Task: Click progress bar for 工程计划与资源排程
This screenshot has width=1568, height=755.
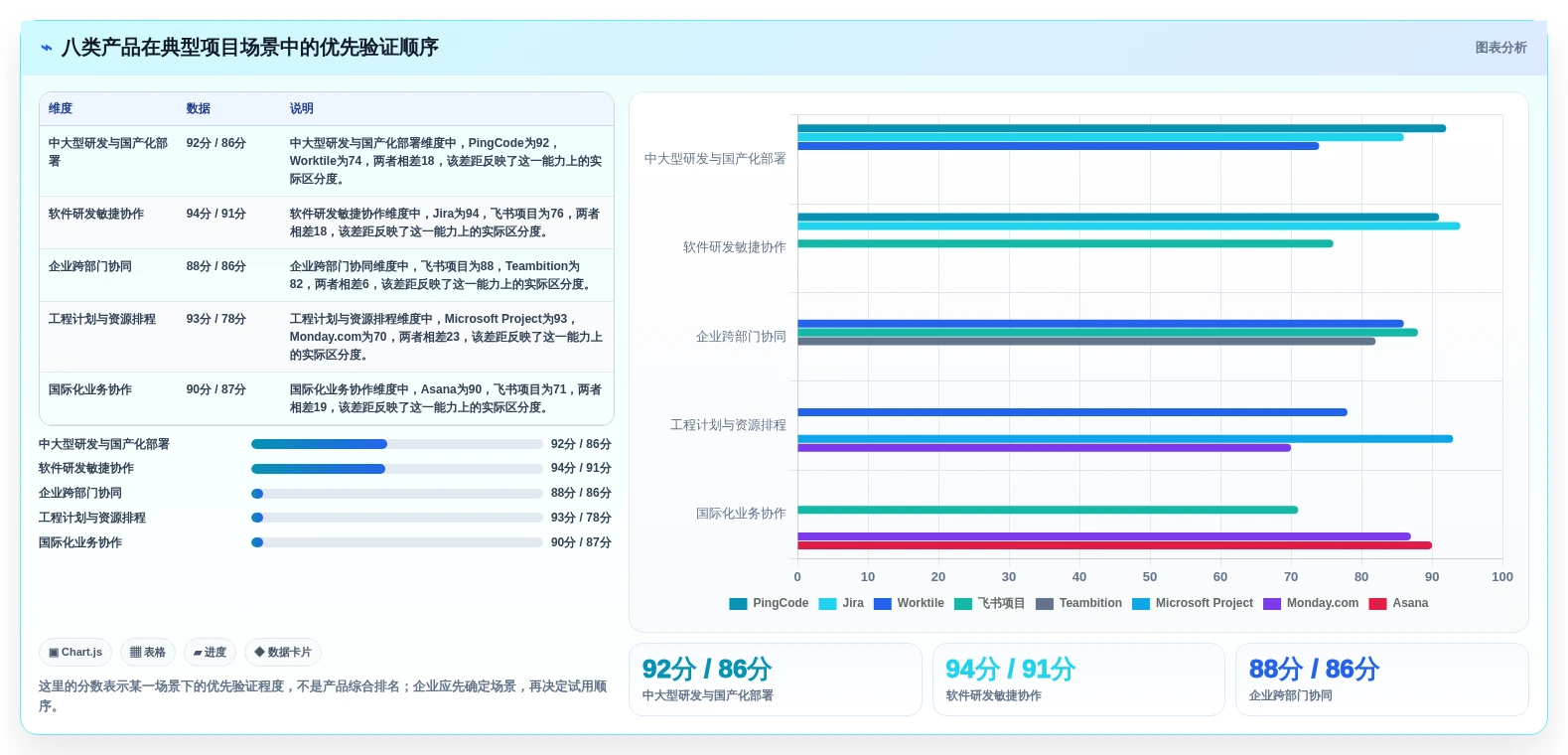Action: [x=397, y=518]
